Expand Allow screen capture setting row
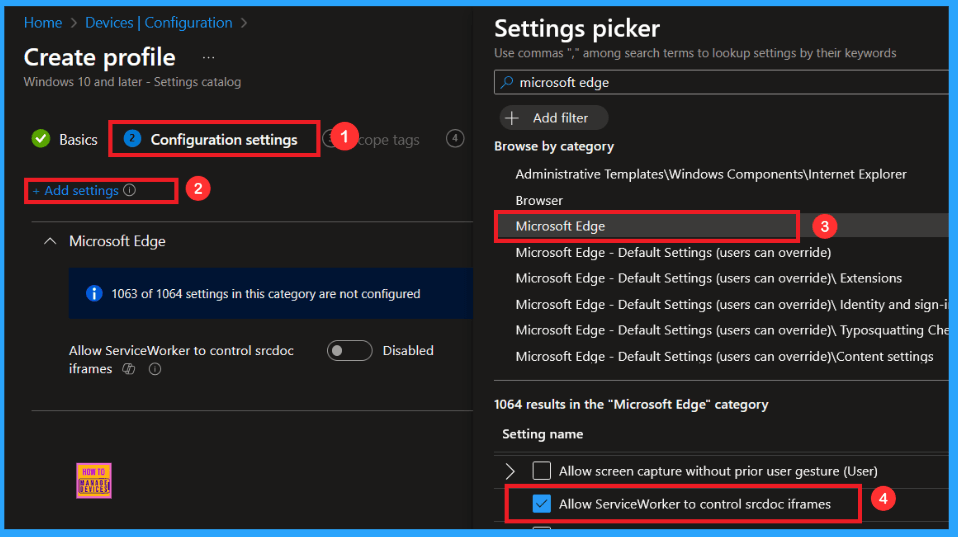 pos(510,471)
